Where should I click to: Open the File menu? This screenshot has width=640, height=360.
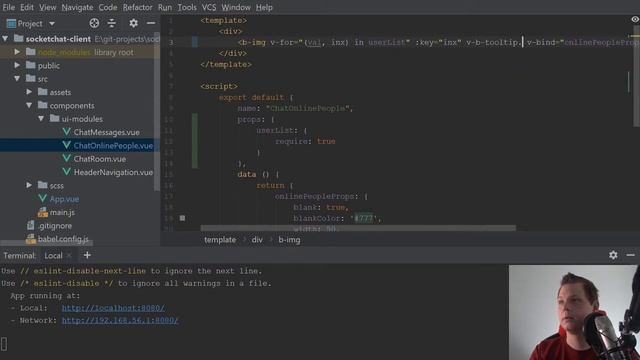pos(9,7)
